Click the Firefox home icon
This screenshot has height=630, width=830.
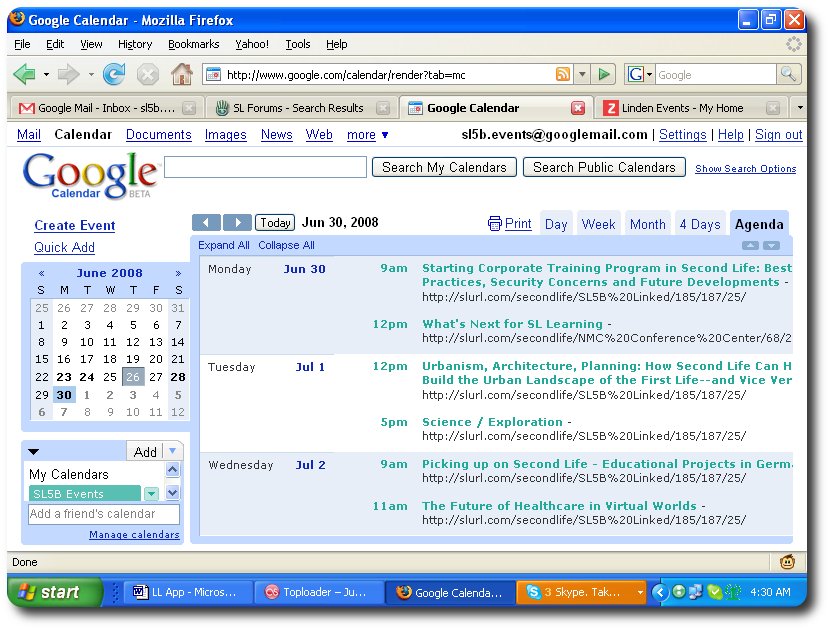[181, 74]
